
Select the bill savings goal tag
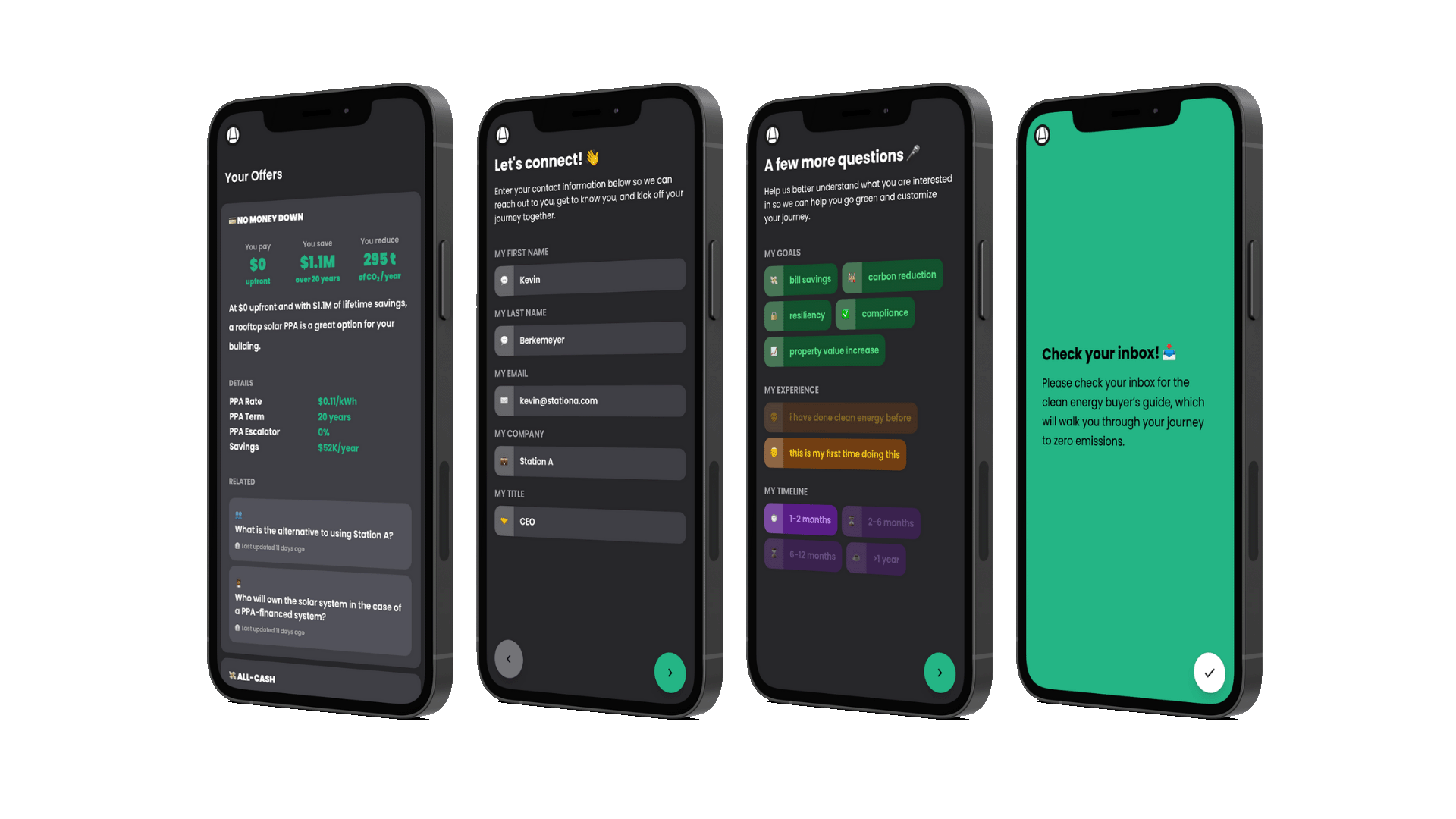tap(800, 278)
